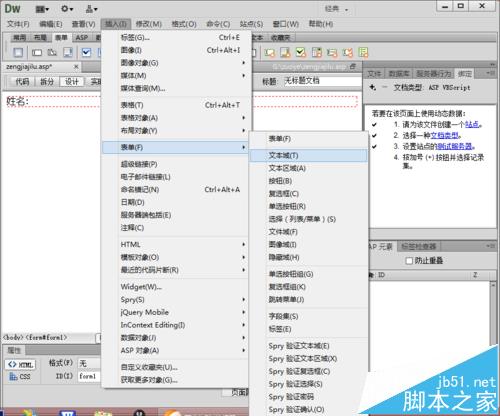Switch to 代码 view
Image resolution: width=500 pixels, height=416 pixels.
[x=22, y=82]
